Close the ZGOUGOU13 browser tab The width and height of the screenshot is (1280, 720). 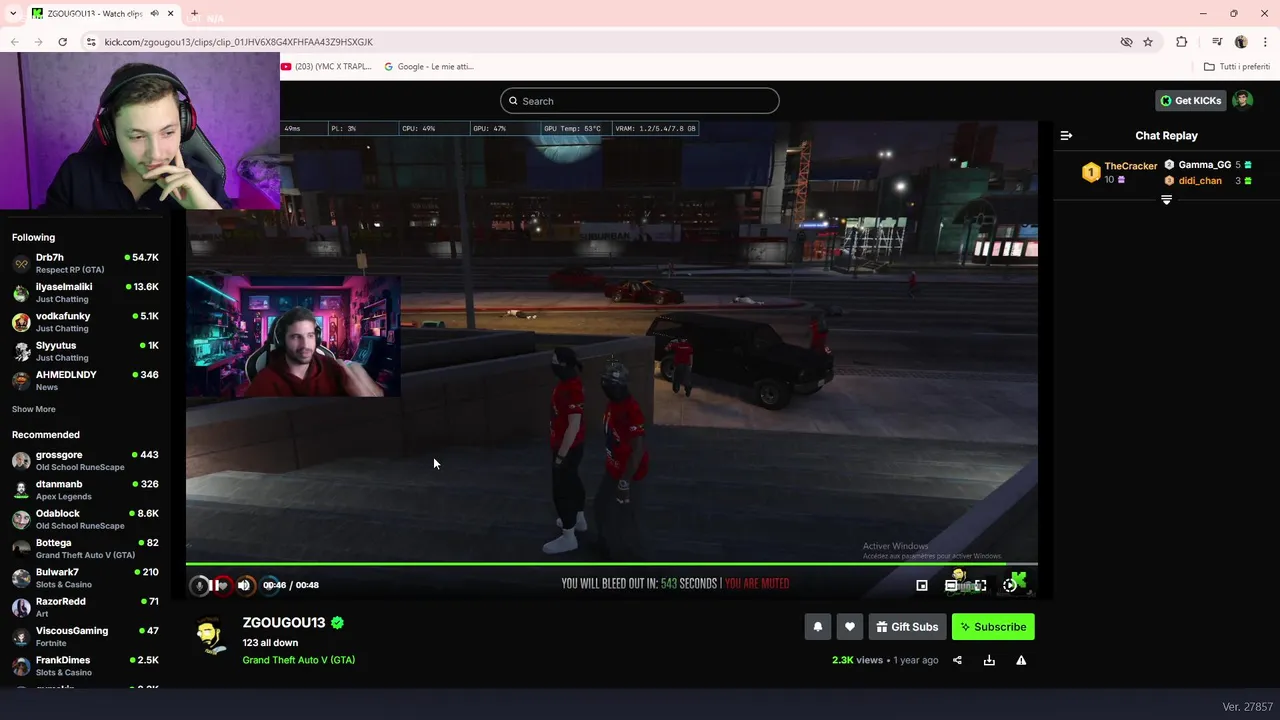tap(170, 13)
